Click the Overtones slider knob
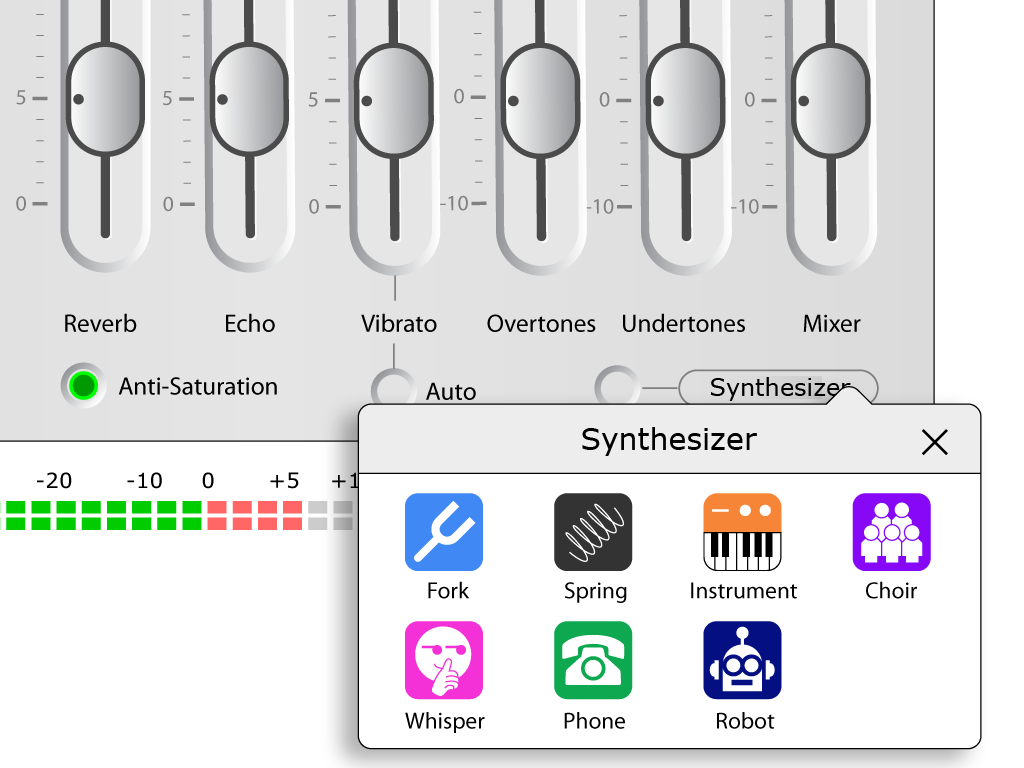Screen dimensions: 1024x768 (540, 101)
